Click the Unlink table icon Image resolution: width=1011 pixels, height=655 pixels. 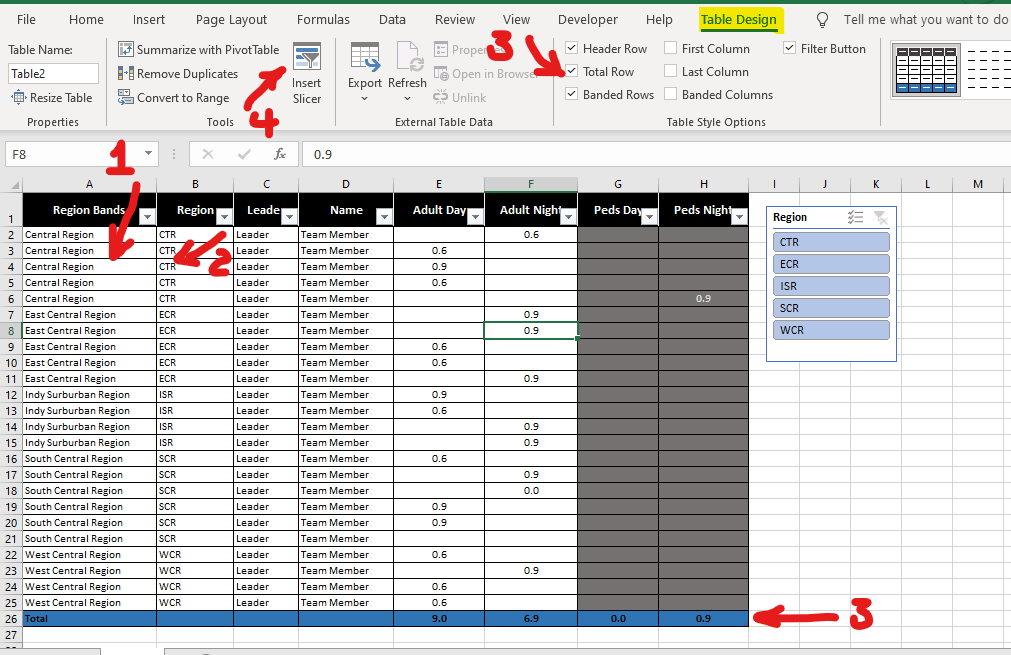point(440,98)
